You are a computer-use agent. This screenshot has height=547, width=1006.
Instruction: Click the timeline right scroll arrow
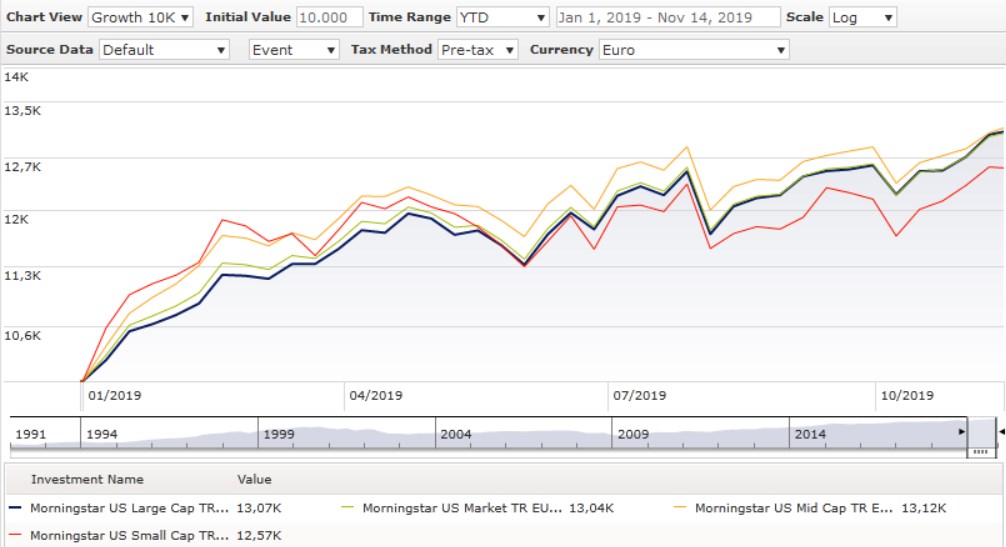[962, 432]
